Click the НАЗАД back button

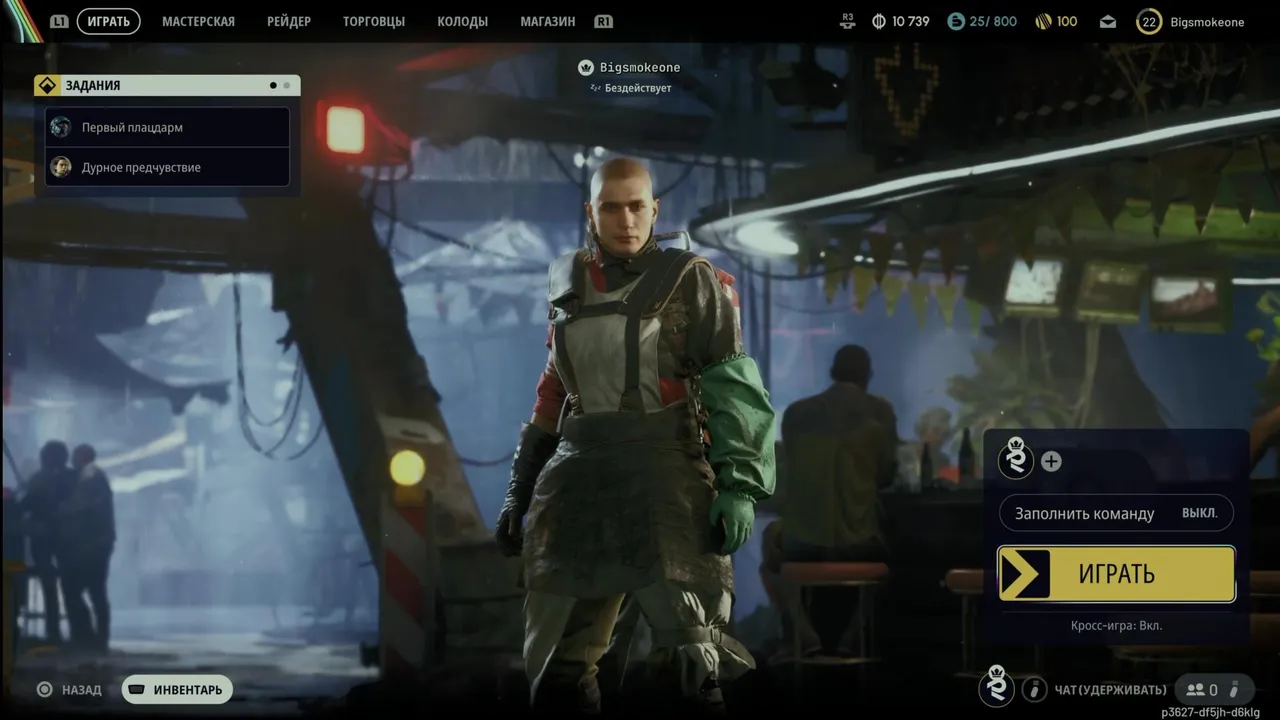coord(82,690)
